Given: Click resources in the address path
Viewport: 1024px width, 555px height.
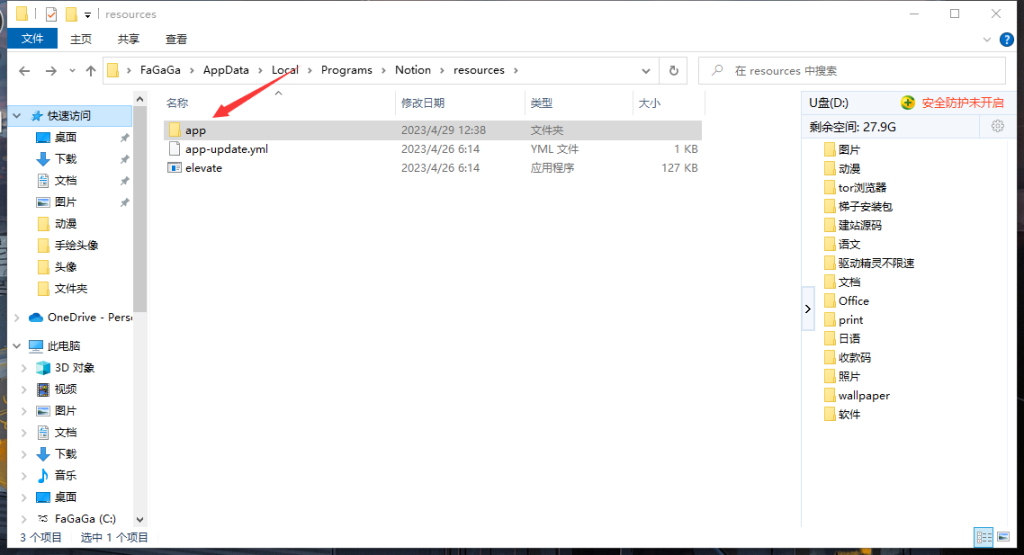Looking at the screenshot, I should pos(479,70).
